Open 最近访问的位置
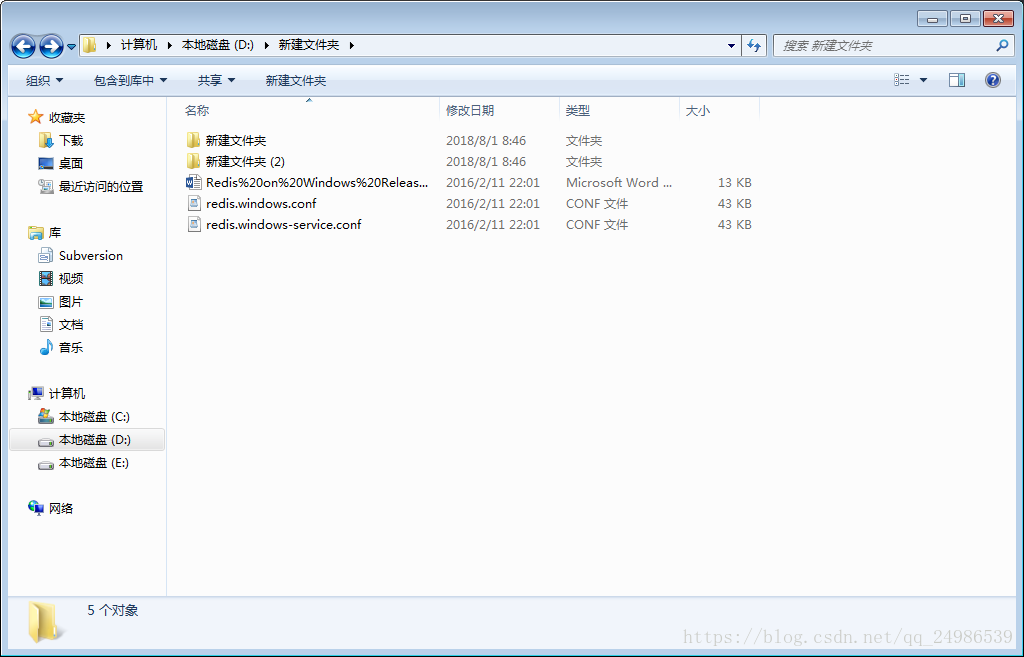 [x=101, y=186]
